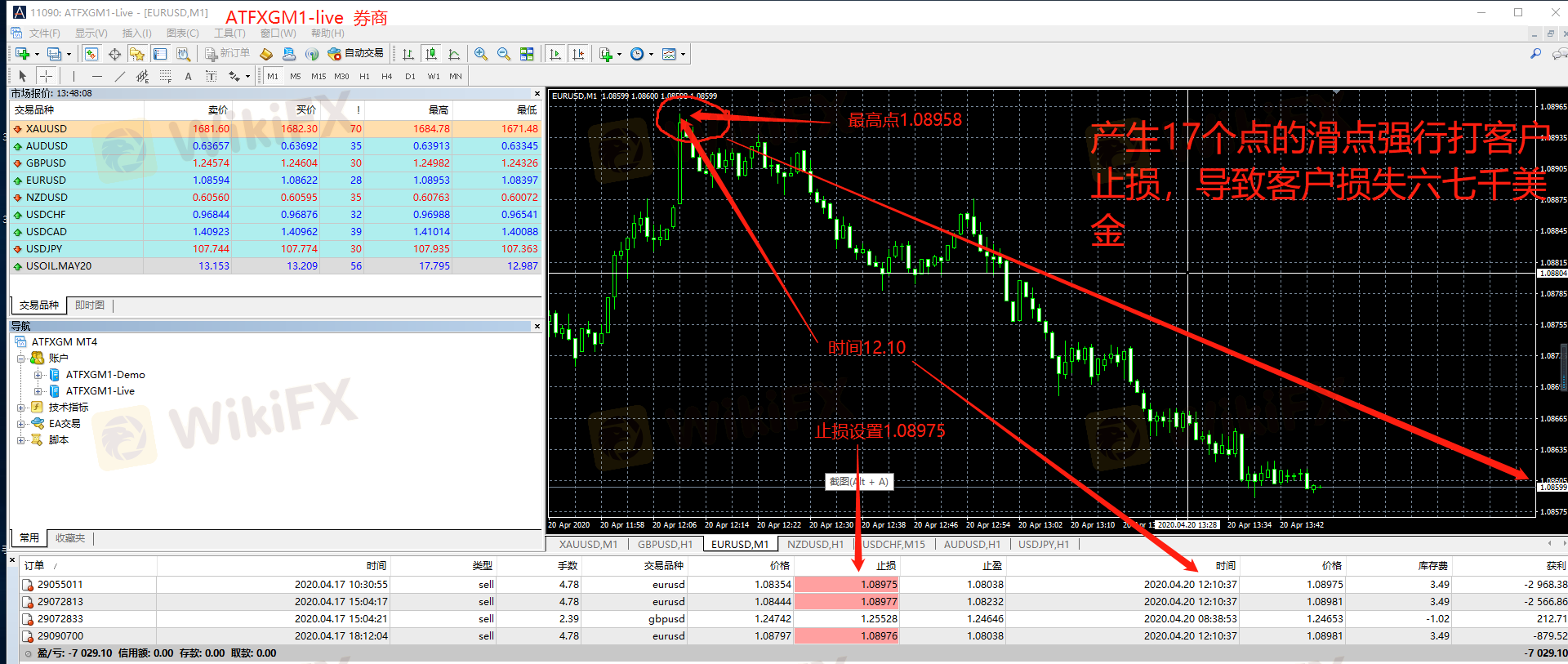
Task: Open the profiles dropdown arrow
Action: click(x=69, y=54)
